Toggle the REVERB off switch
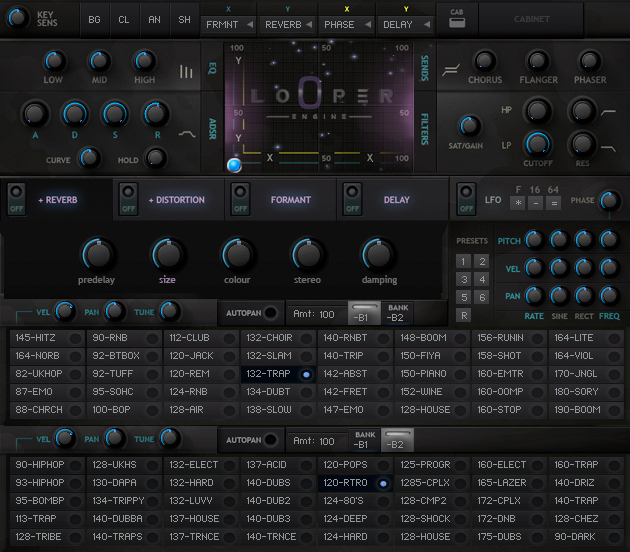This screenshot has width=630, height=552. 16,199
